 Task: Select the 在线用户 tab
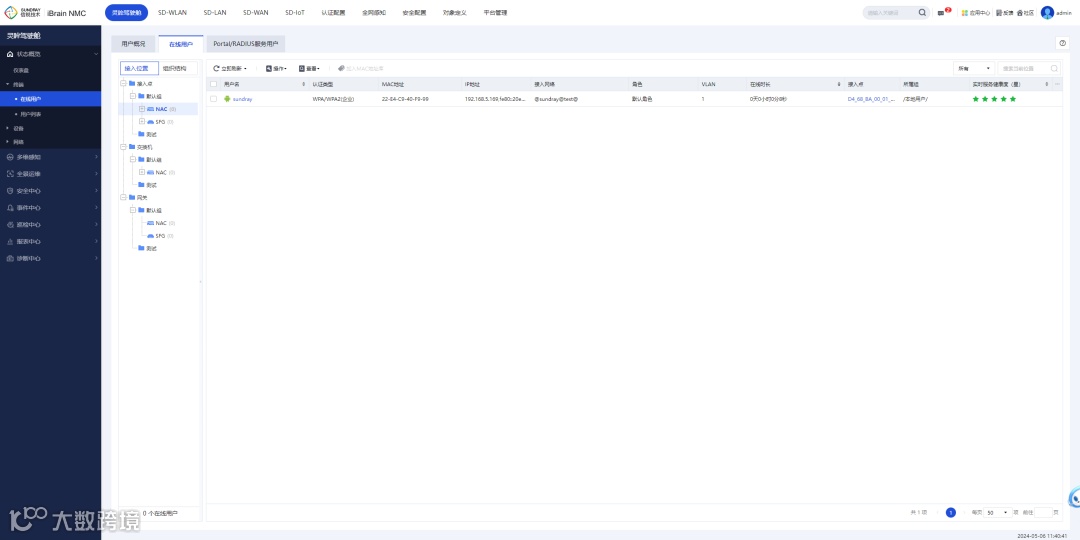tap(181, 44)
